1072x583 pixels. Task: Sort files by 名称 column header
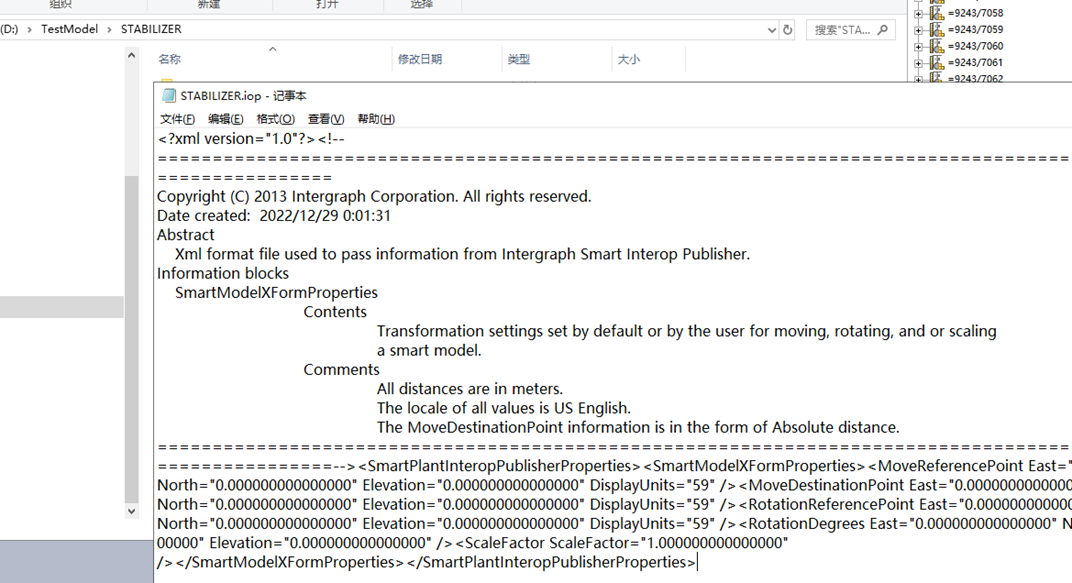pos(170,59)
